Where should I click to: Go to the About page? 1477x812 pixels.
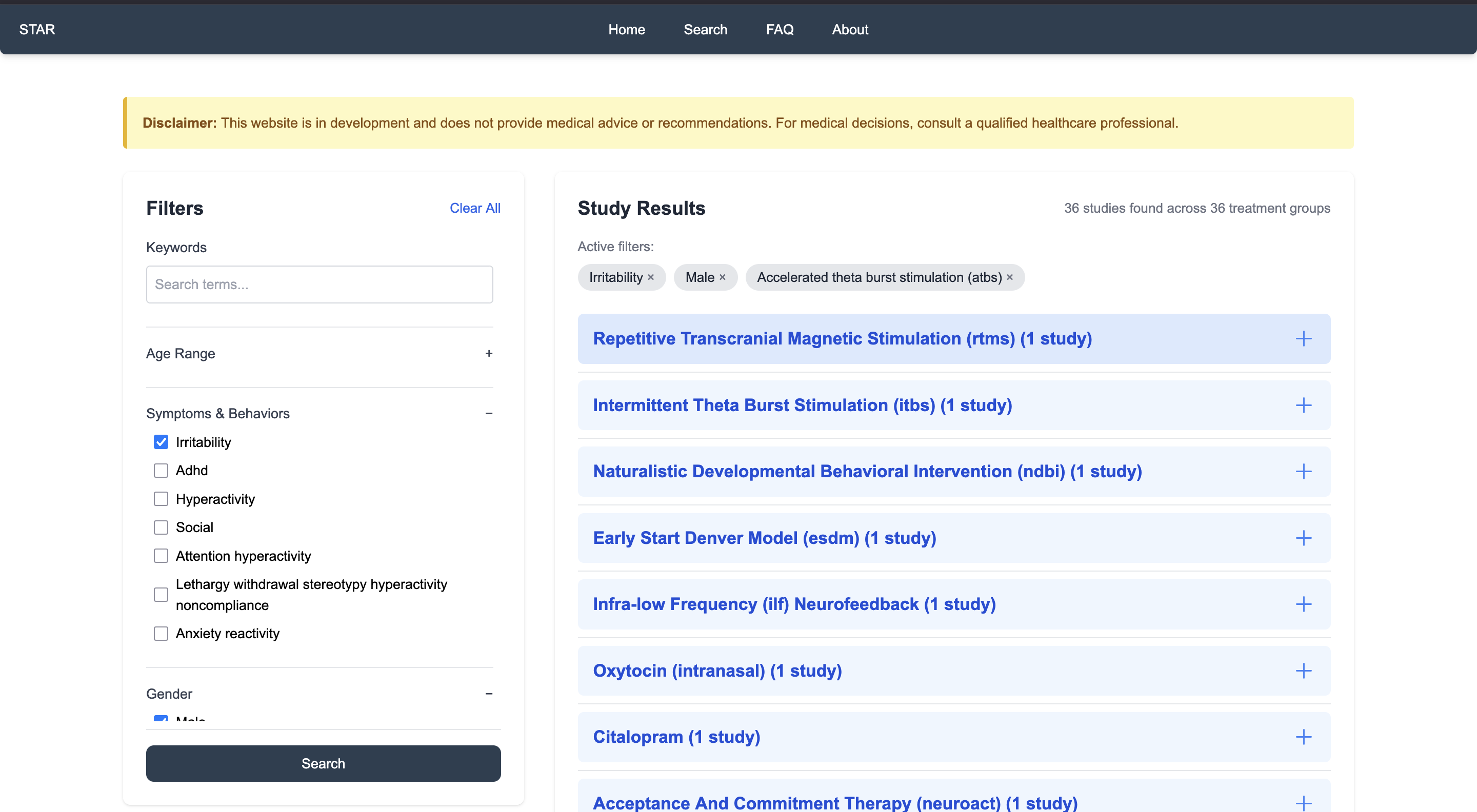pyautogui.click(x=850, y=29)
